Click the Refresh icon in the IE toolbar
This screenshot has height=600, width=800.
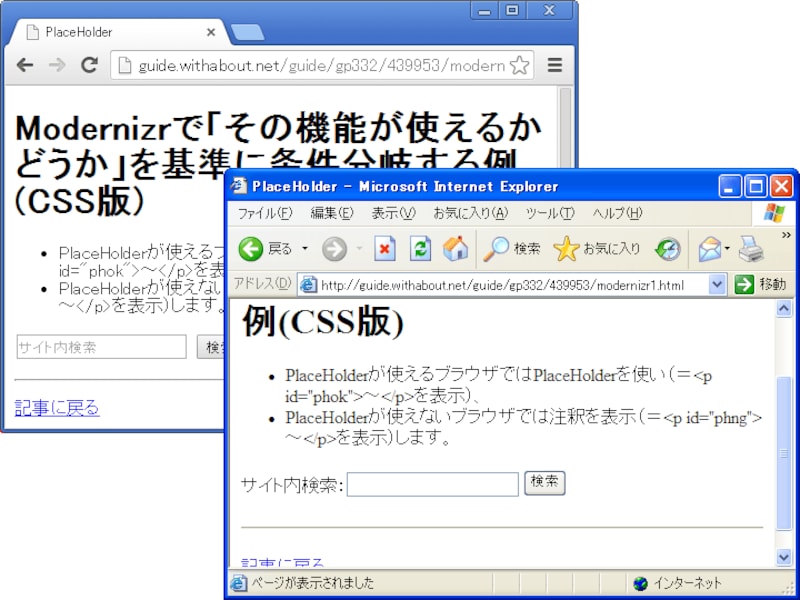tap(420, 248)
